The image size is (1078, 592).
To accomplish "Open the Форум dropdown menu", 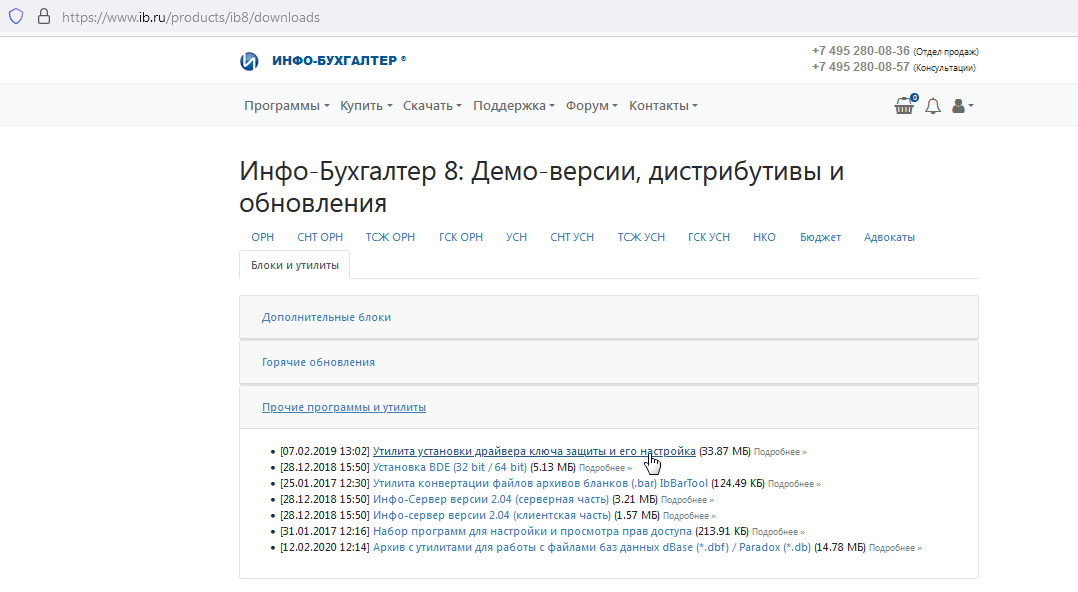I will point(591,105).
